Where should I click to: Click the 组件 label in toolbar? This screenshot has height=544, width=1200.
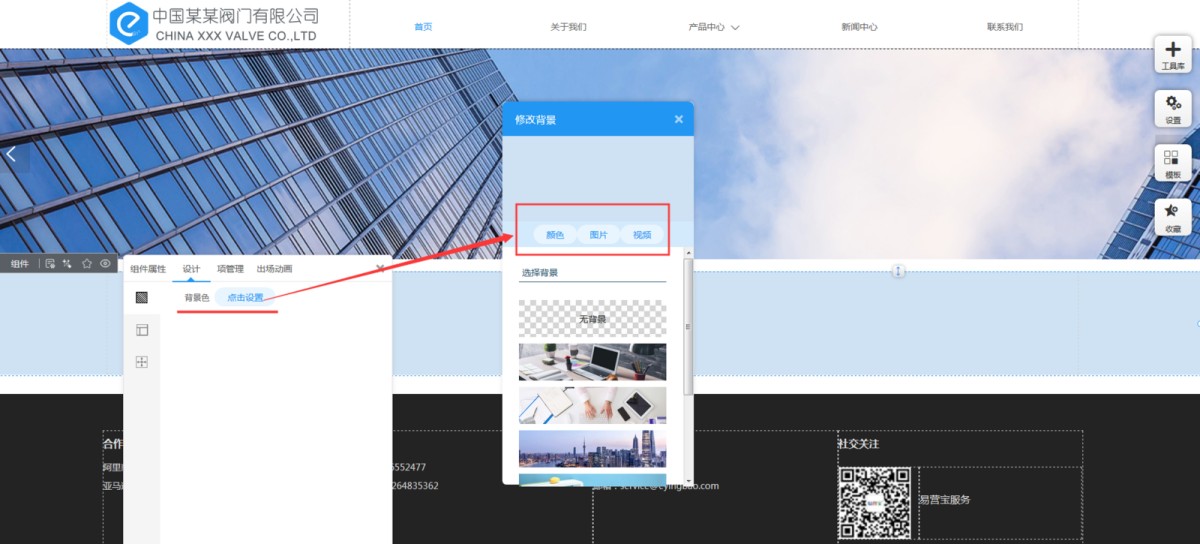point(20,264)
